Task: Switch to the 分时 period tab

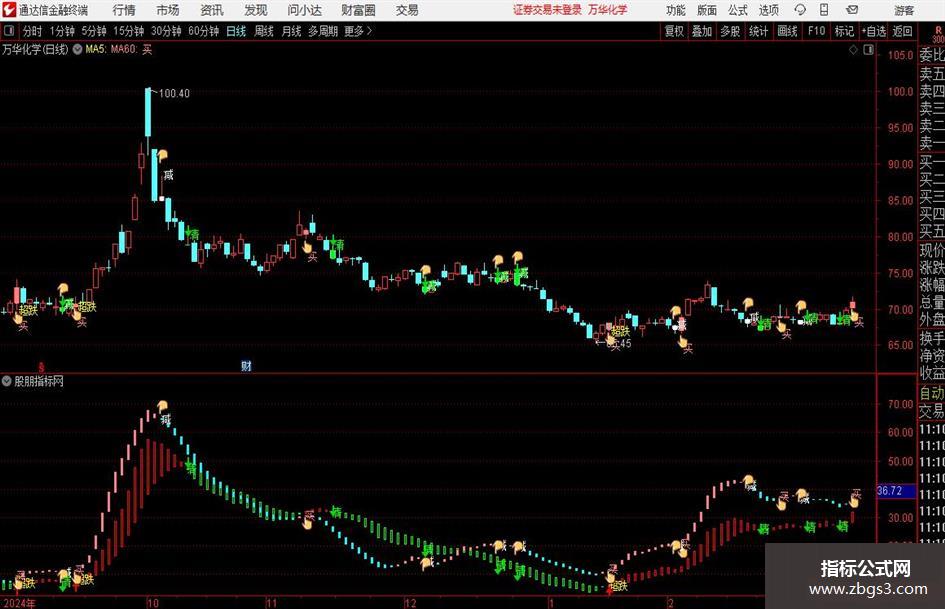Action: pos(33,31)
